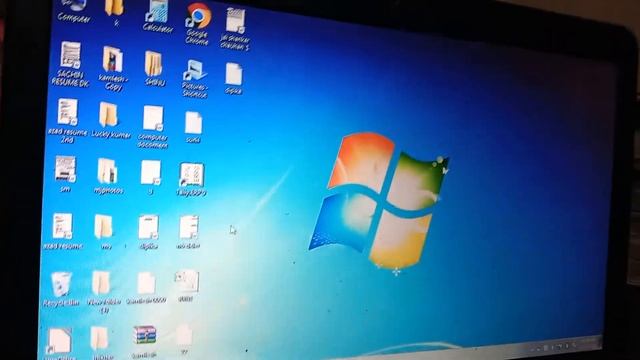Open the 'Pictures - Shortcut' icon

click(x=194, y=78)
